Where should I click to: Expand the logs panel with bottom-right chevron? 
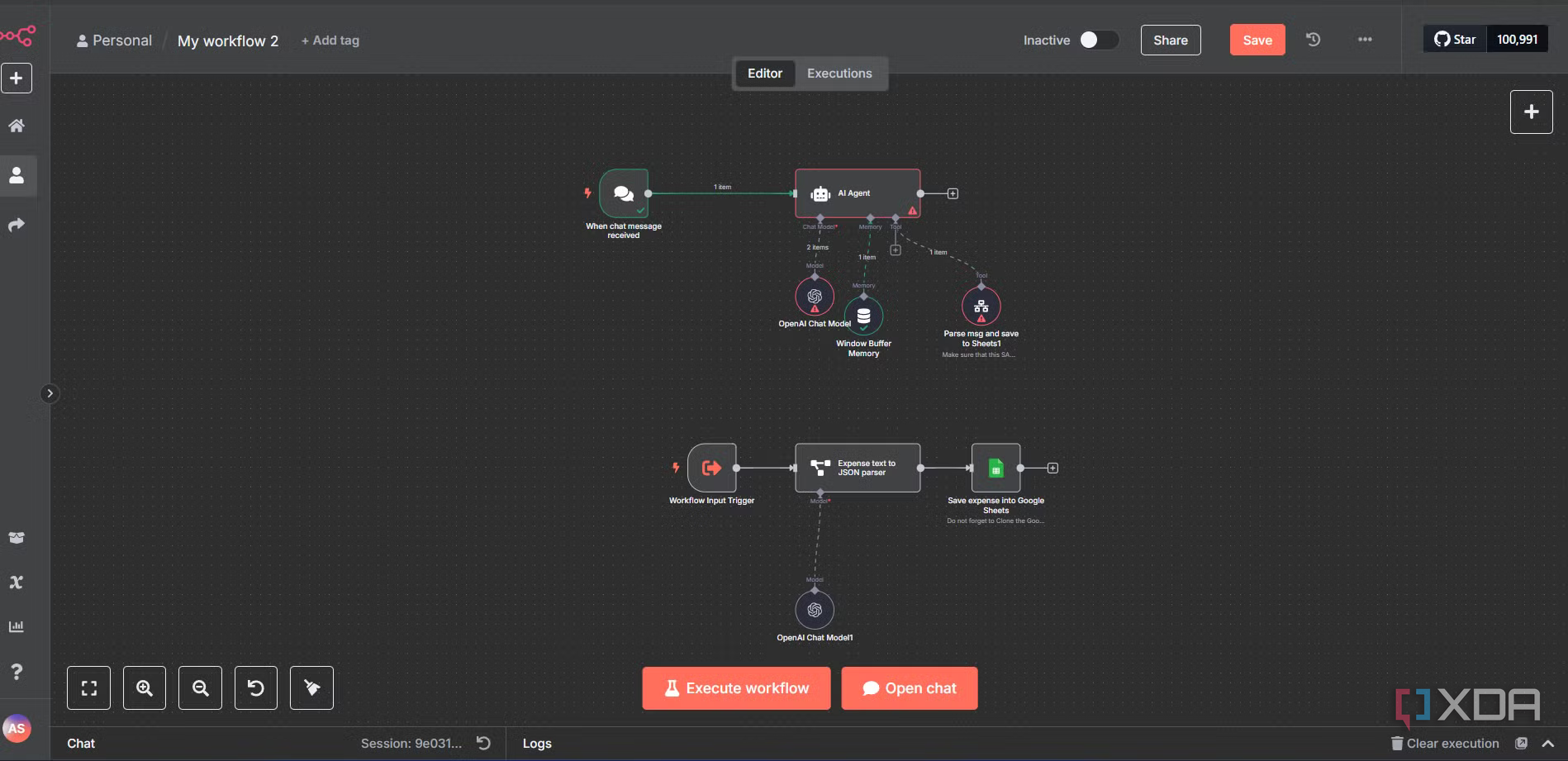[1548, 744]
